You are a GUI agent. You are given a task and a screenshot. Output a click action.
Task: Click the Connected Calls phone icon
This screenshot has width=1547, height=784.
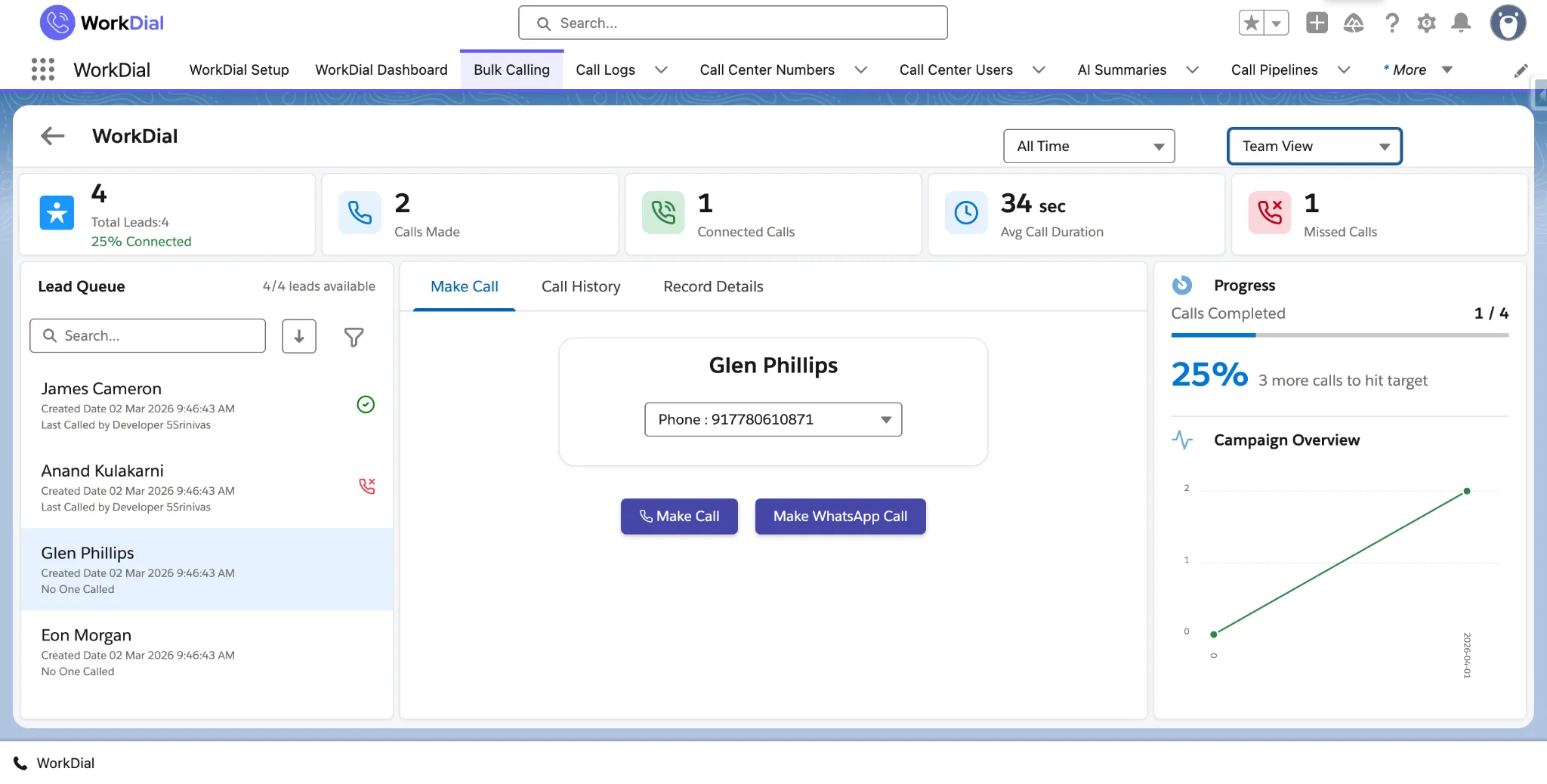[x=663, y=212]
